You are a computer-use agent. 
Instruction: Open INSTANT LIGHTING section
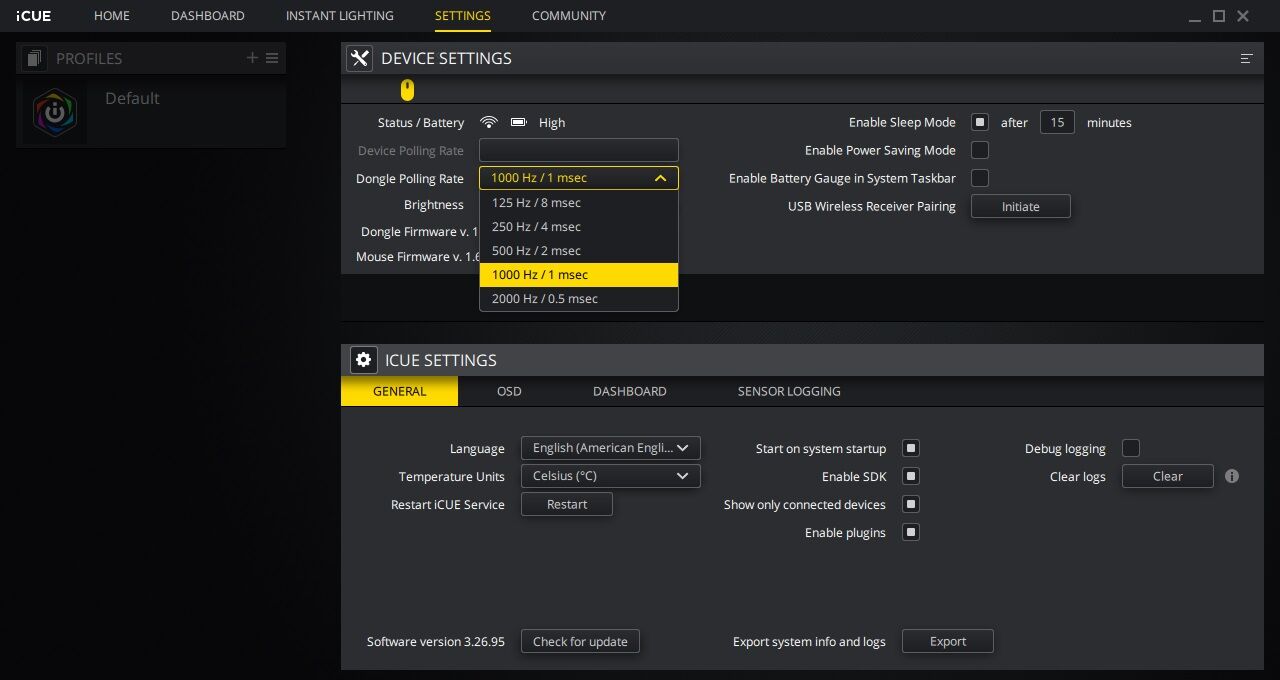340,16
